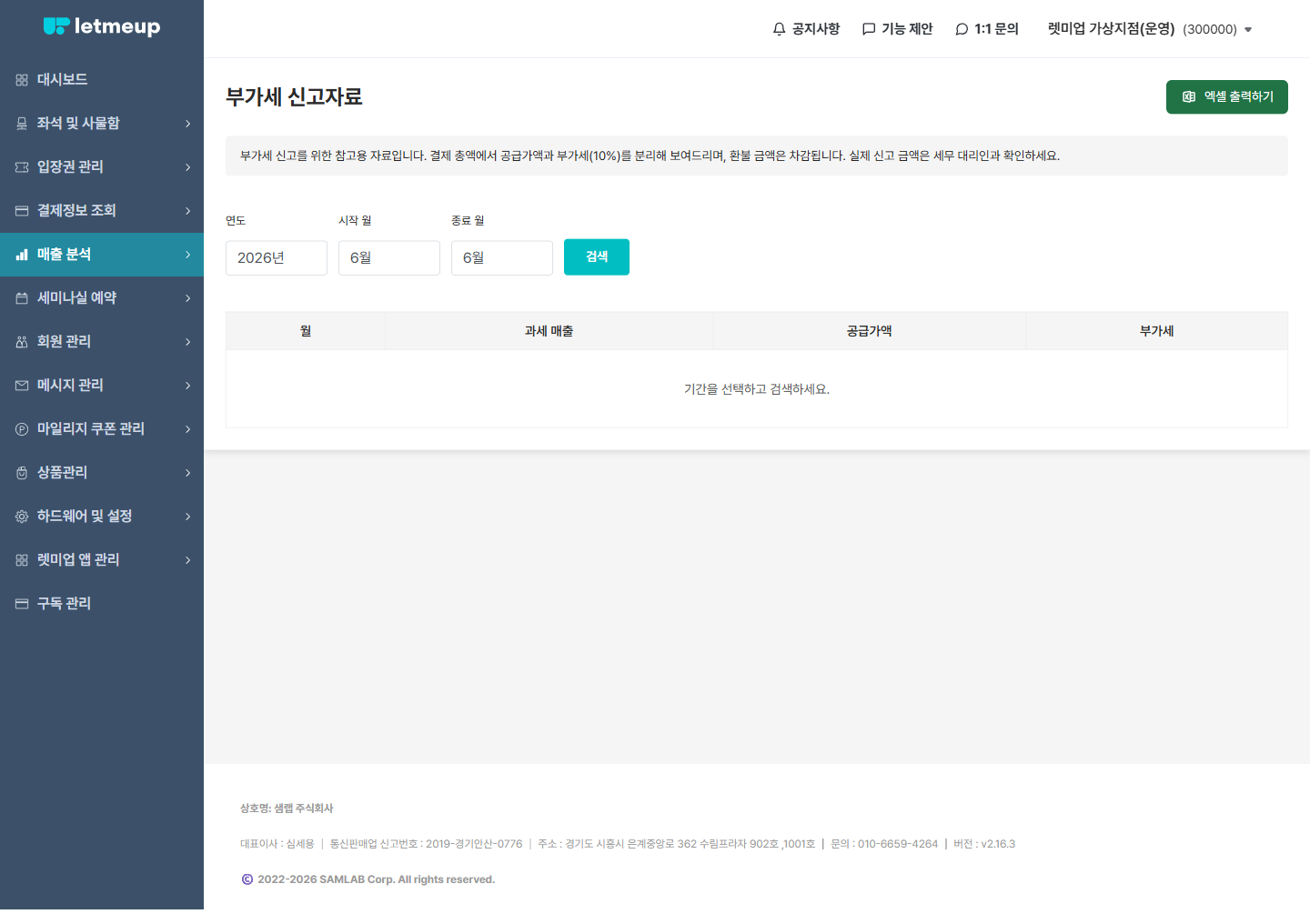Click the letmeup logo
1310x924 pixels.
(x=102, y=26)
